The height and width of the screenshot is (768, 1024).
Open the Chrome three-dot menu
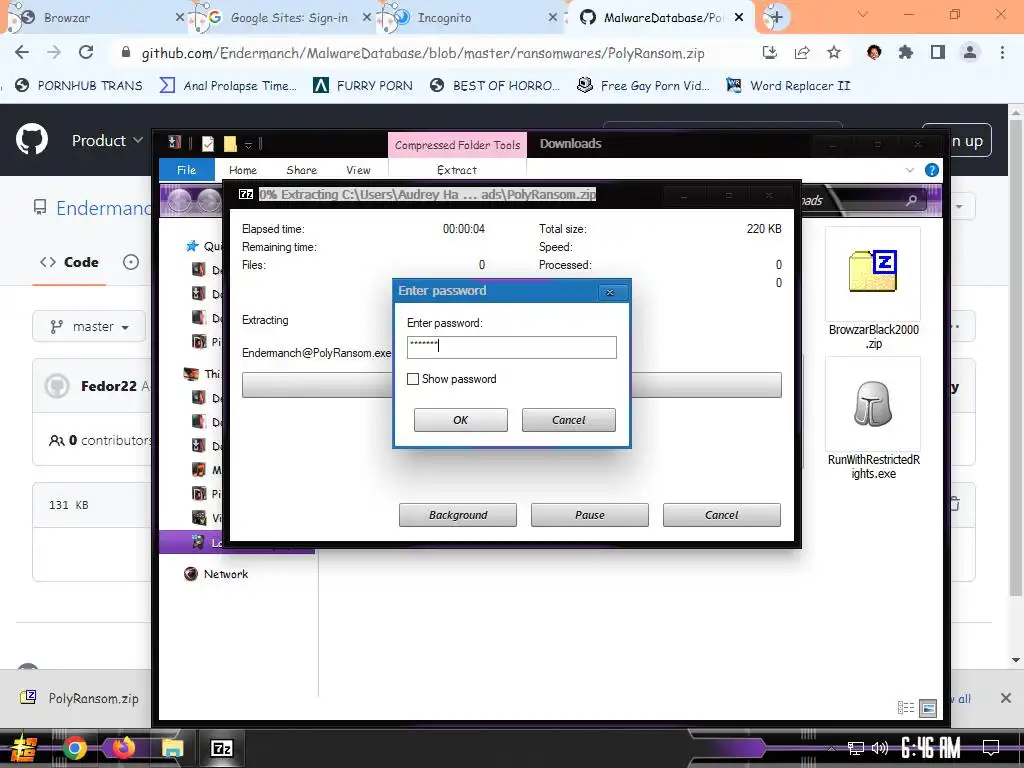[1002, 52]
